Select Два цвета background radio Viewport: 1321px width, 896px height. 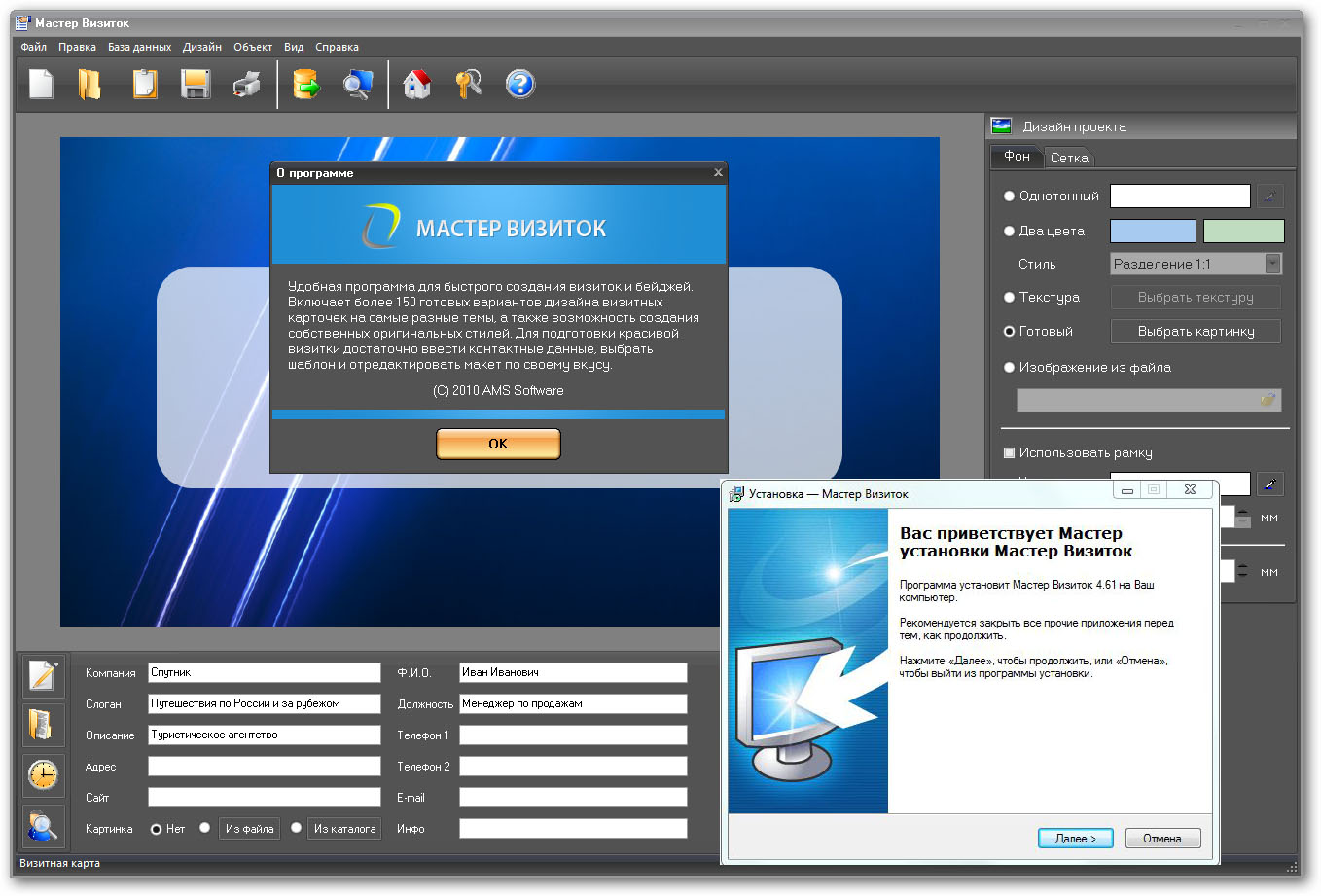(x=1009, y=232)
